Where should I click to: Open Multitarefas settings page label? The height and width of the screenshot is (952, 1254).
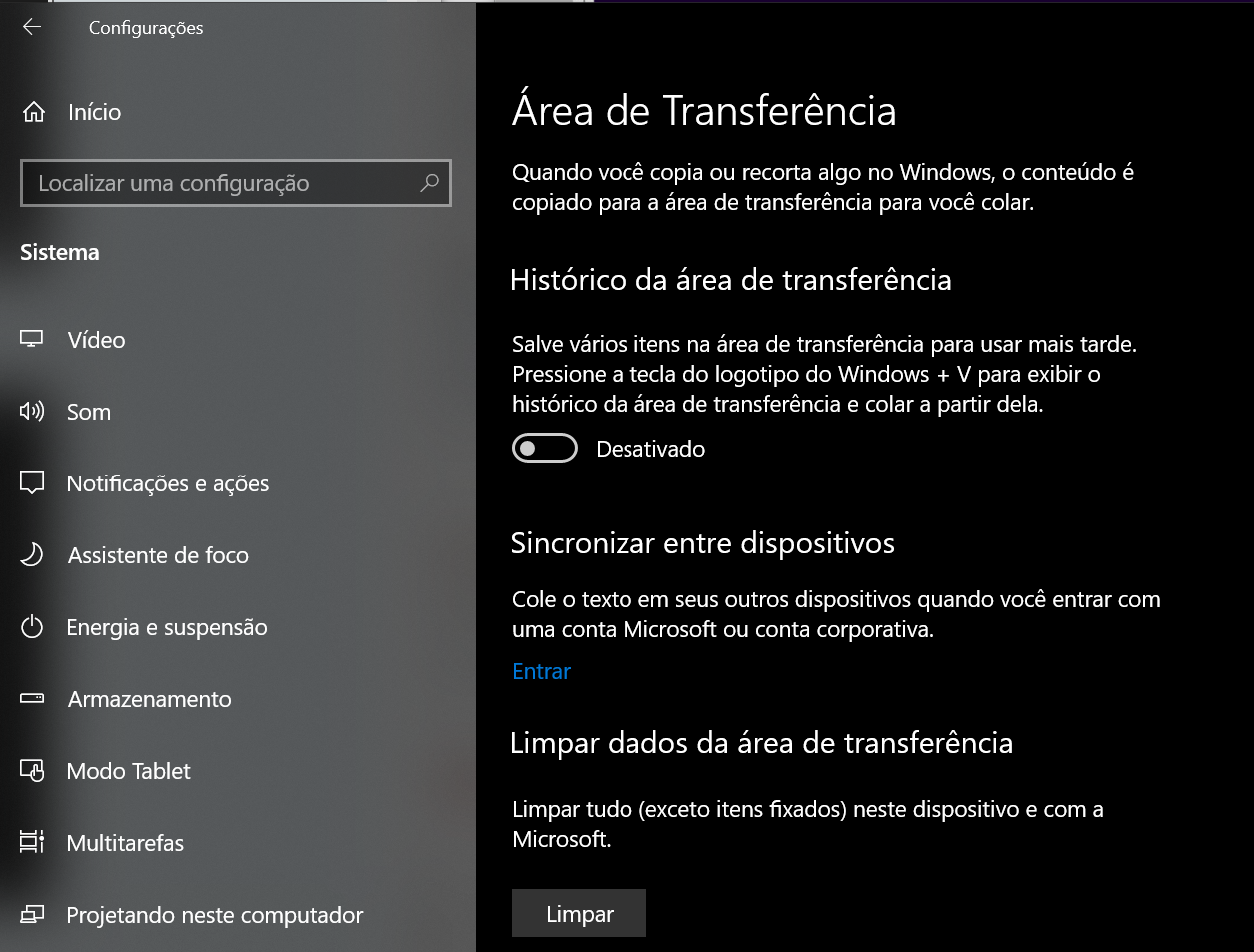coord(125,843)
